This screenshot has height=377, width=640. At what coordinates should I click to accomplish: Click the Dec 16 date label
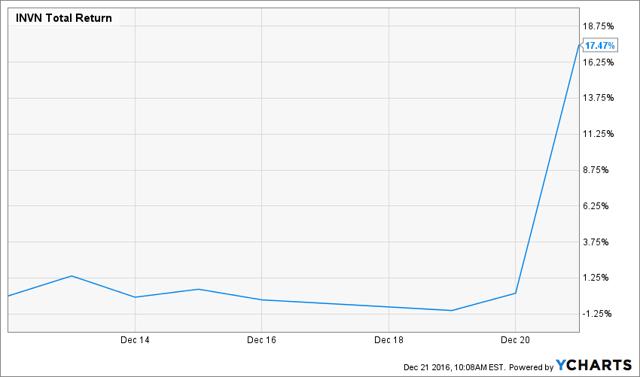coord(262,340)
